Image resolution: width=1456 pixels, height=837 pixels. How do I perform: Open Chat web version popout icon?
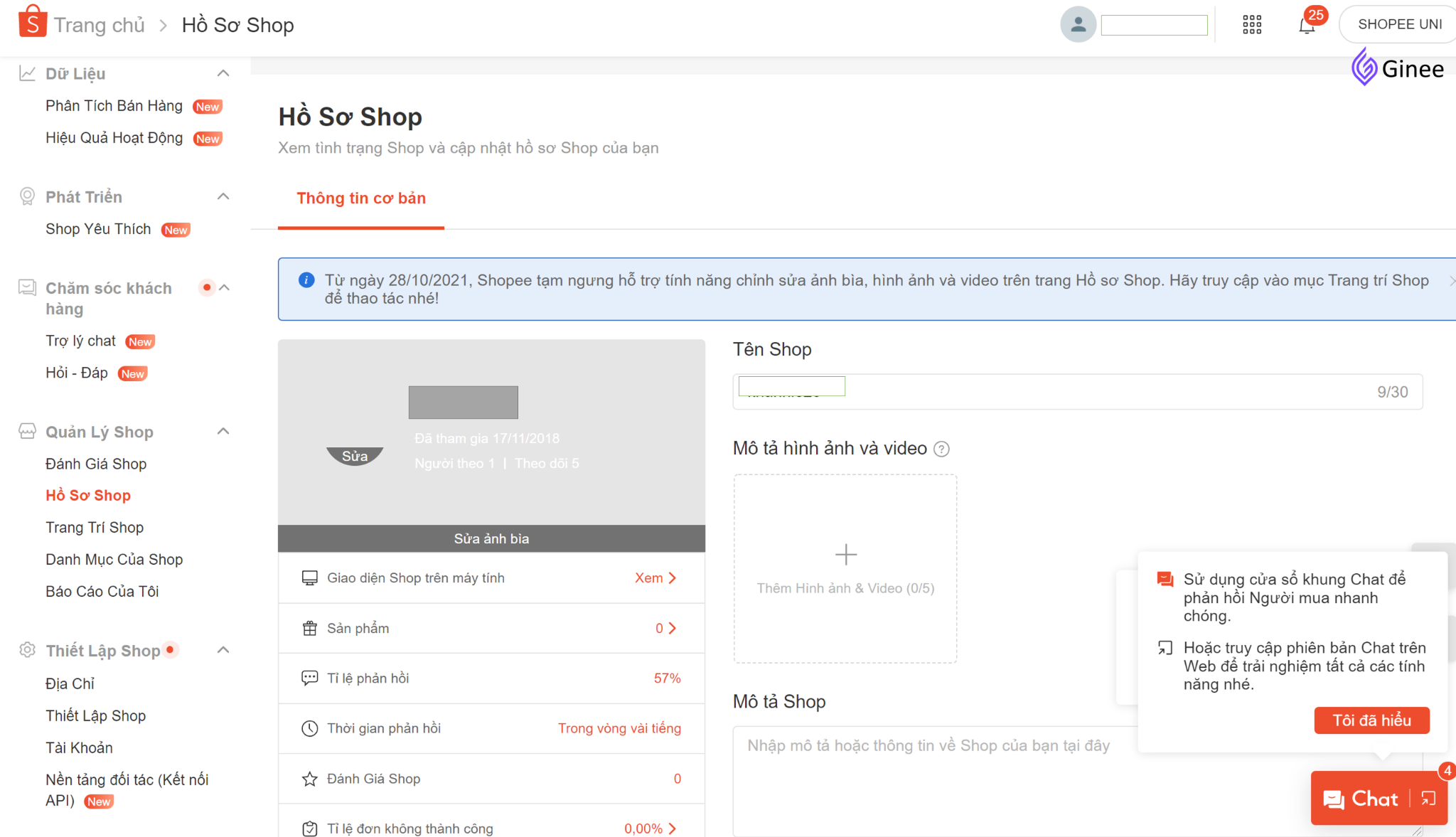pos(1428,799)
